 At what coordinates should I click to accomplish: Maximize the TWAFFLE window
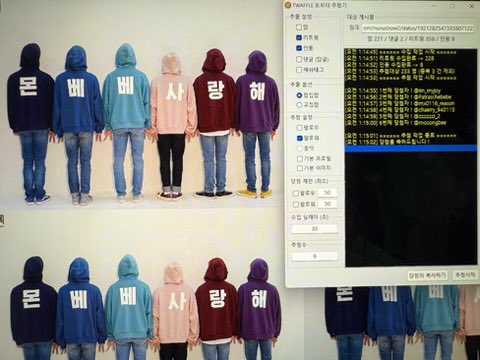pyautogui.click(x=453, y=6)
